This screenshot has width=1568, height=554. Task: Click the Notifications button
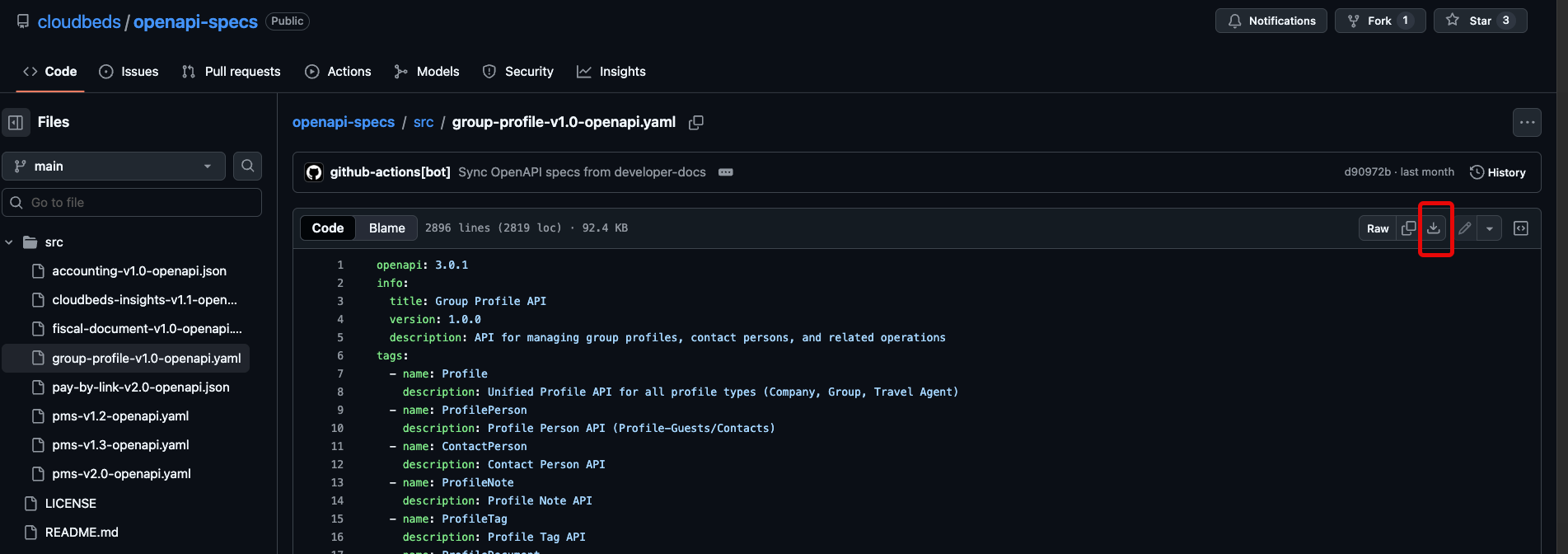[1271, 21]
